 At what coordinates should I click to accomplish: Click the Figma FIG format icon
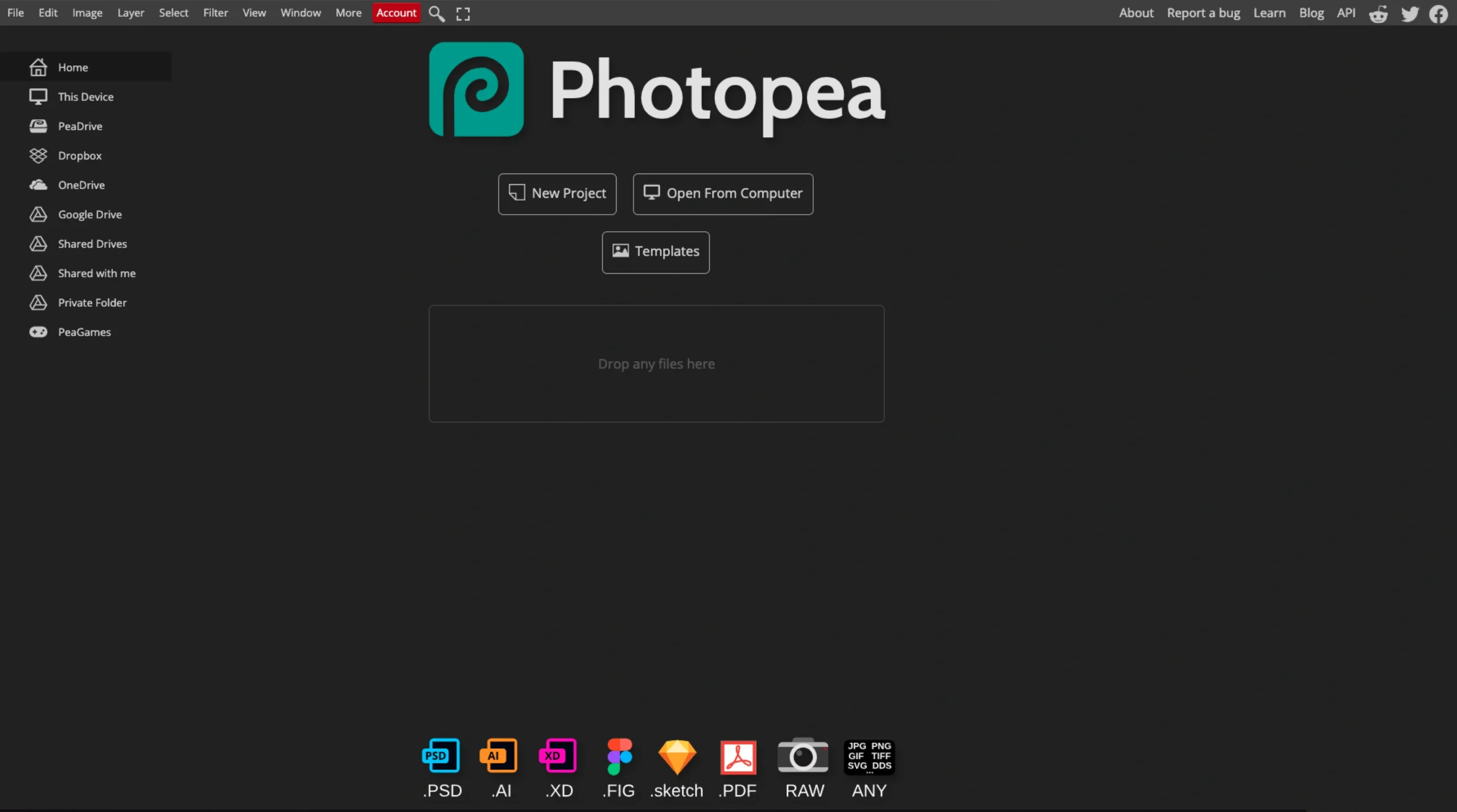point(619,756)
